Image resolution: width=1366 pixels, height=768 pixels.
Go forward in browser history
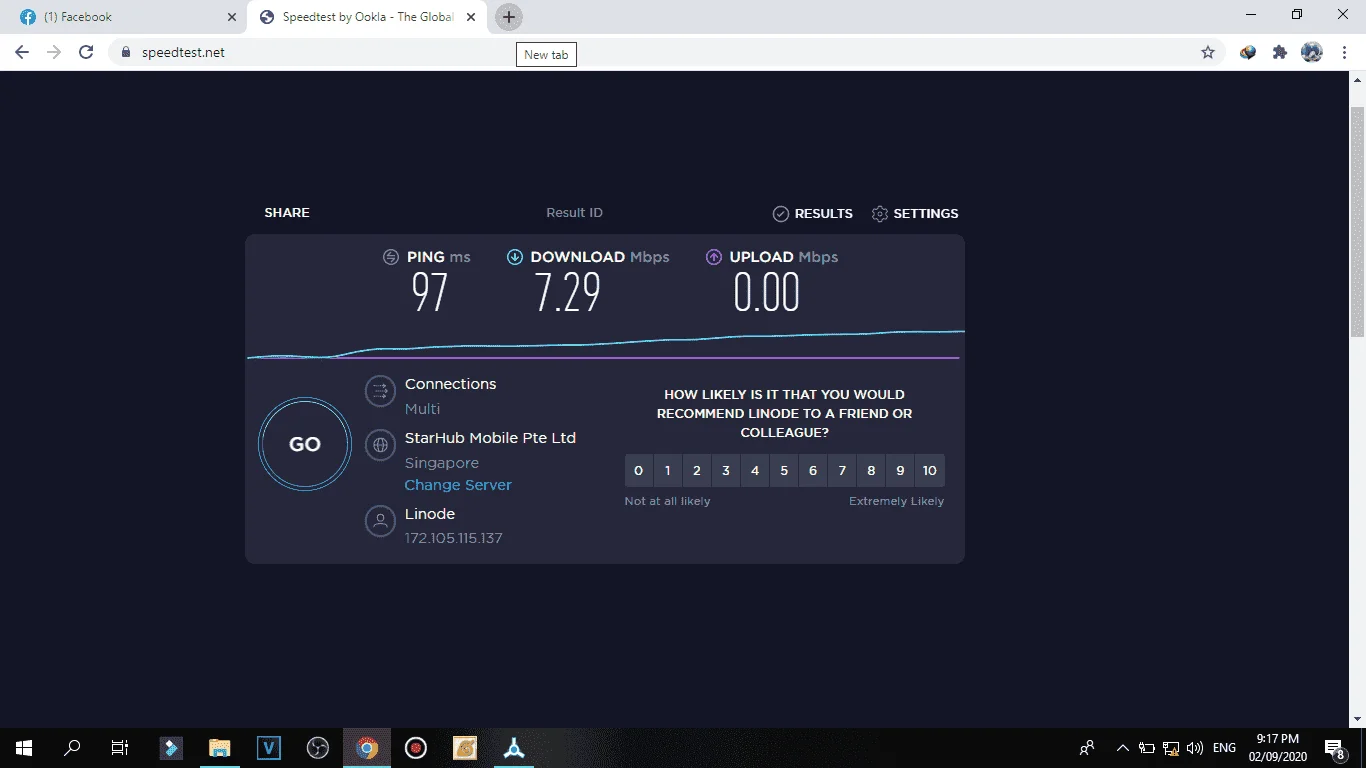click(x=54, y=52)
